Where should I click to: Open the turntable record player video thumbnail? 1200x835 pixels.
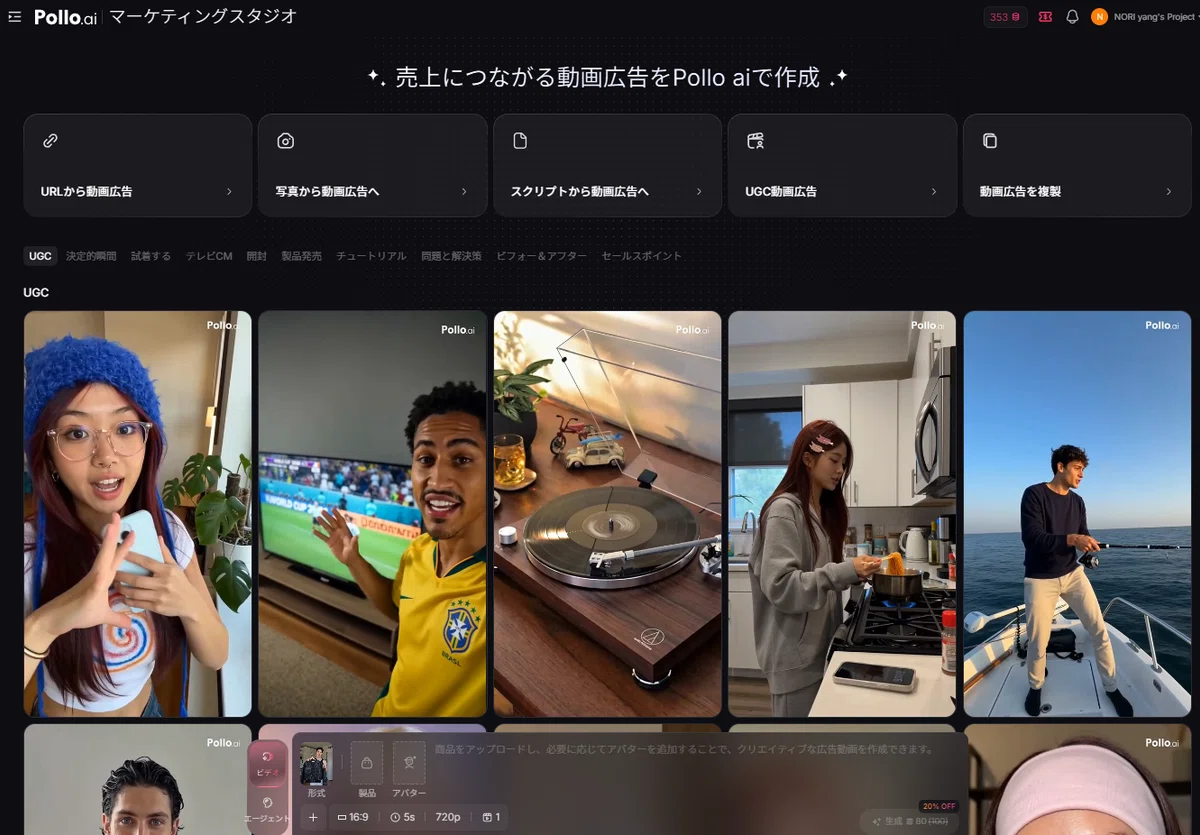(x=607, y=514)
